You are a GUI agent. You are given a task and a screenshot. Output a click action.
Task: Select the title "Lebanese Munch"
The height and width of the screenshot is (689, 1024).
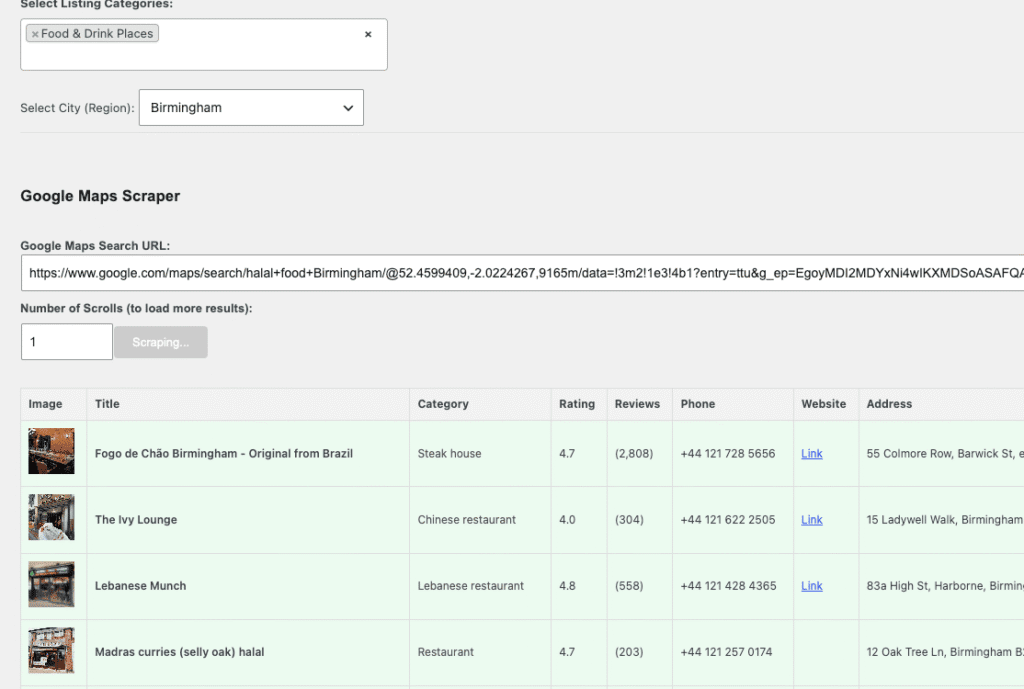pos(140,586)
